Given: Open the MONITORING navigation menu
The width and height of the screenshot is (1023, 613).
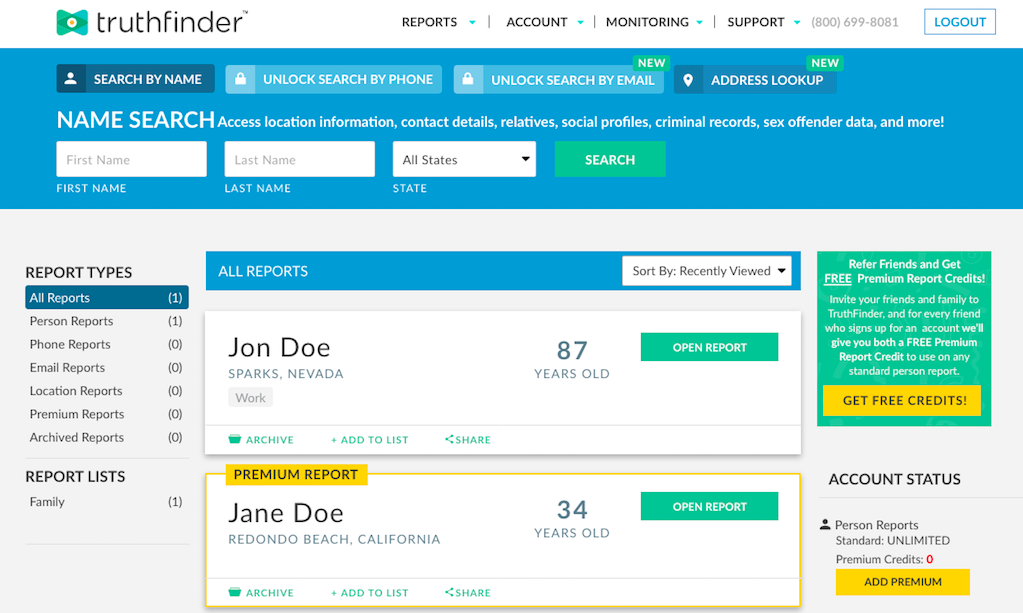Looking at the screenshot, I should click(647, 22).
